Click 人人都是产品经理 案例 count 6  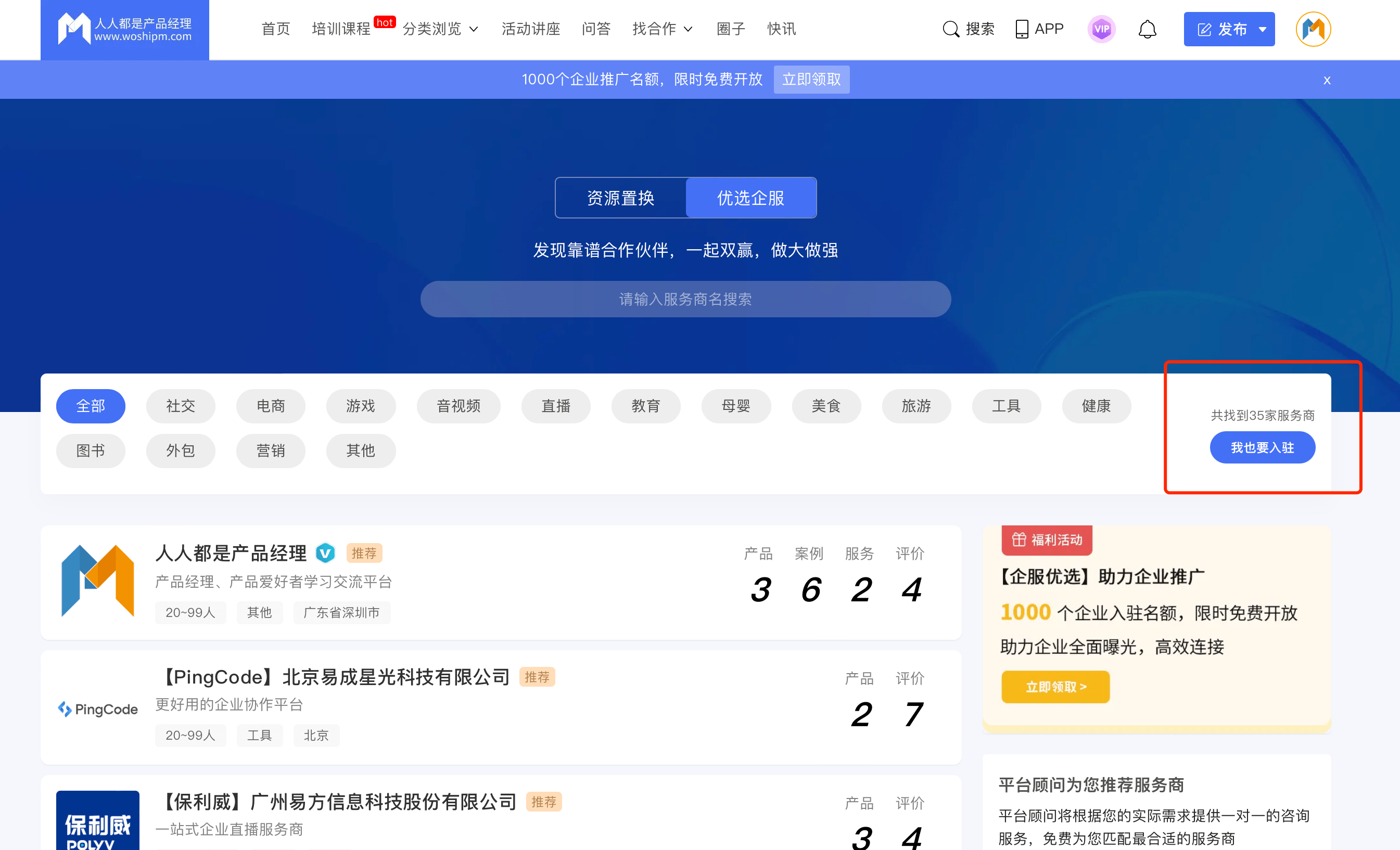810,589
